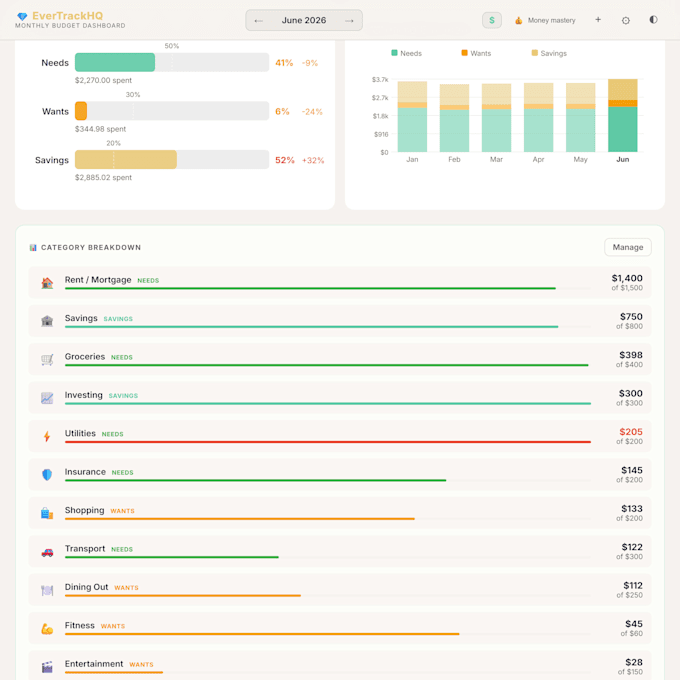Click the Savings progress bar in overview
This screenshot has height=680, width=680.
[172, 160]
